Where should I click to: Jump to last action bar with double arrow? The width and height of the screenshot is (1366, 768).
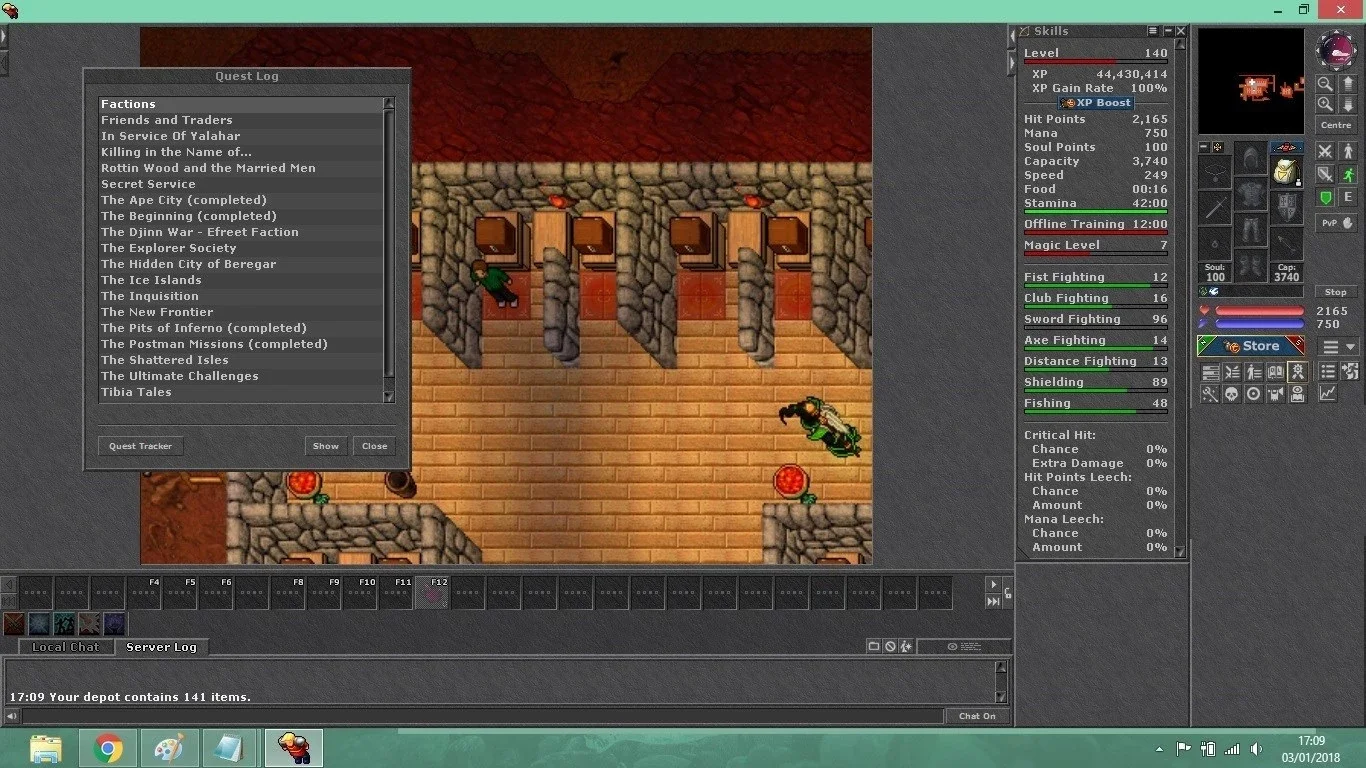click(x=993, y=601)
